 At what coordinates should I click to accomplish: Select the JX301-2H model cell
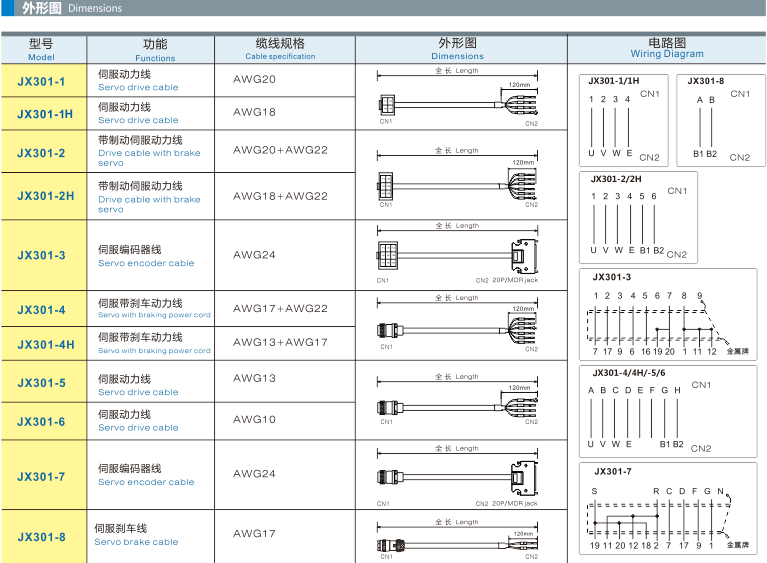coord(44,196)
